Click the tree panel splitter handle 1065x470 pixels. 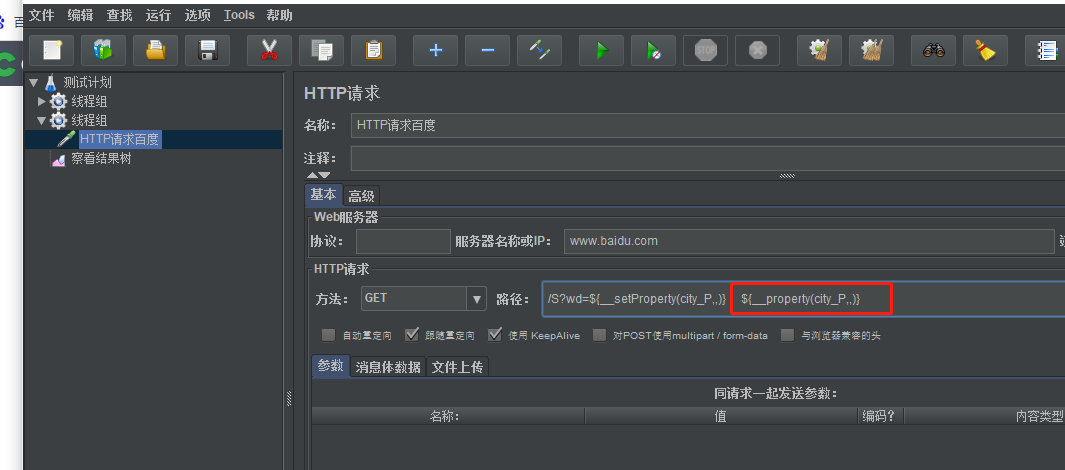click(289, 398)
